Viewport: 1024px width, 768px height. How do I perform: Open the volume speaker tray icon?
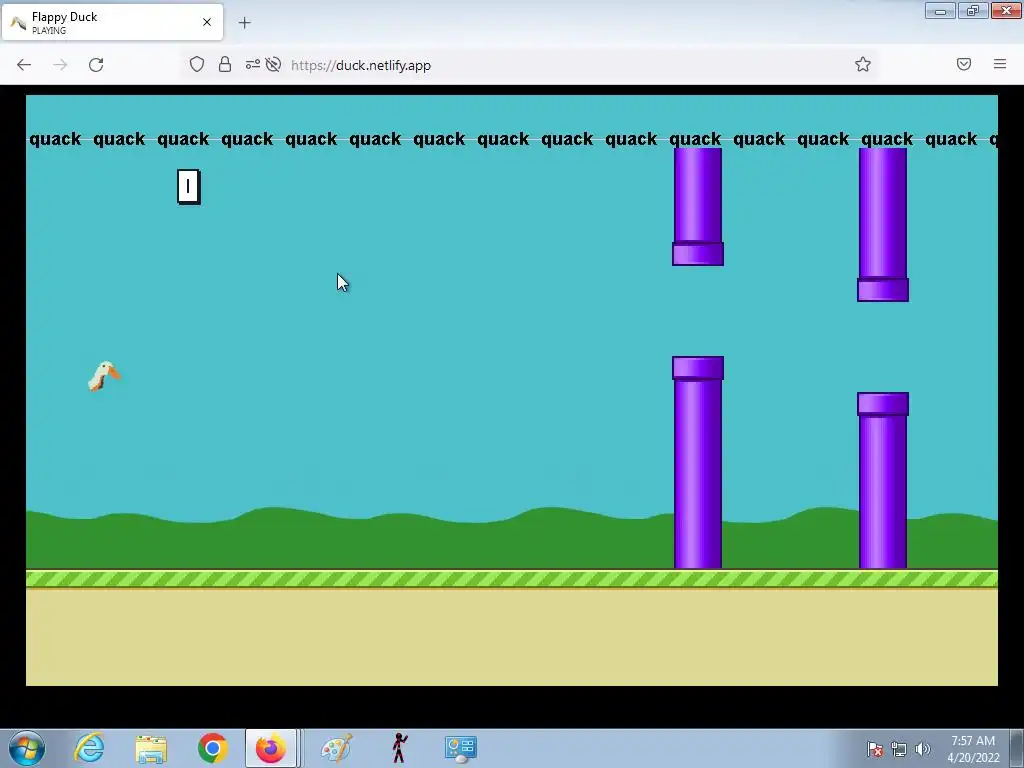pos(922,749)
